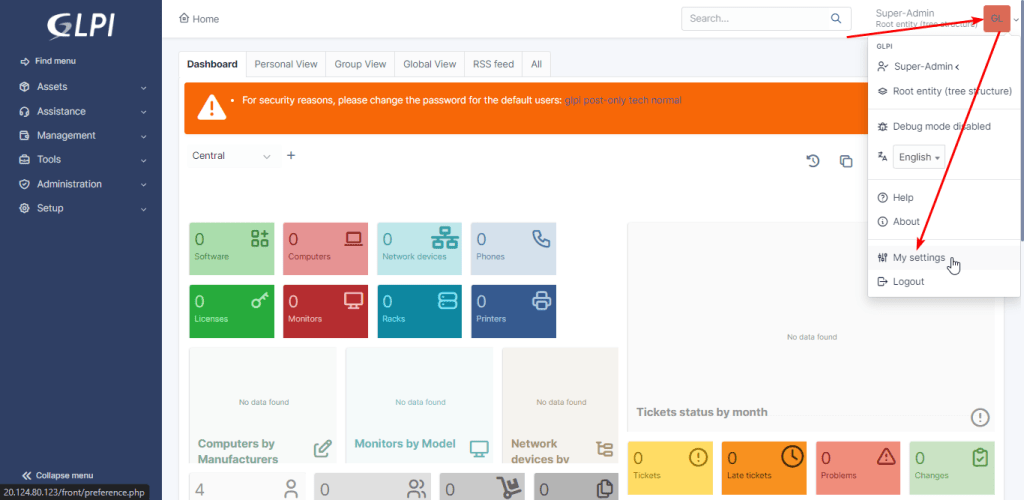The image size is (1024, 500).
Task: Add a new dashboard with plus icon
Action: tap(291, 155)
